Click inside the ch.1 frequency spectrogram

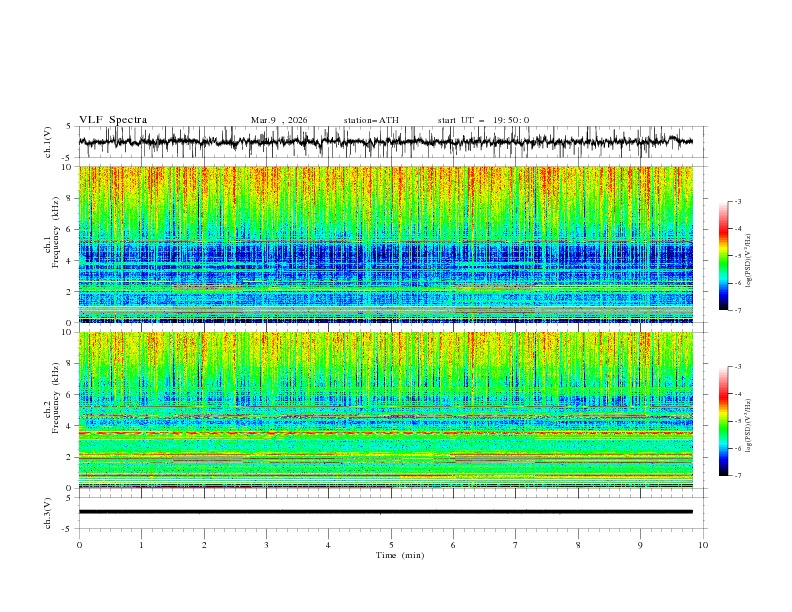[x=386, y=244]
